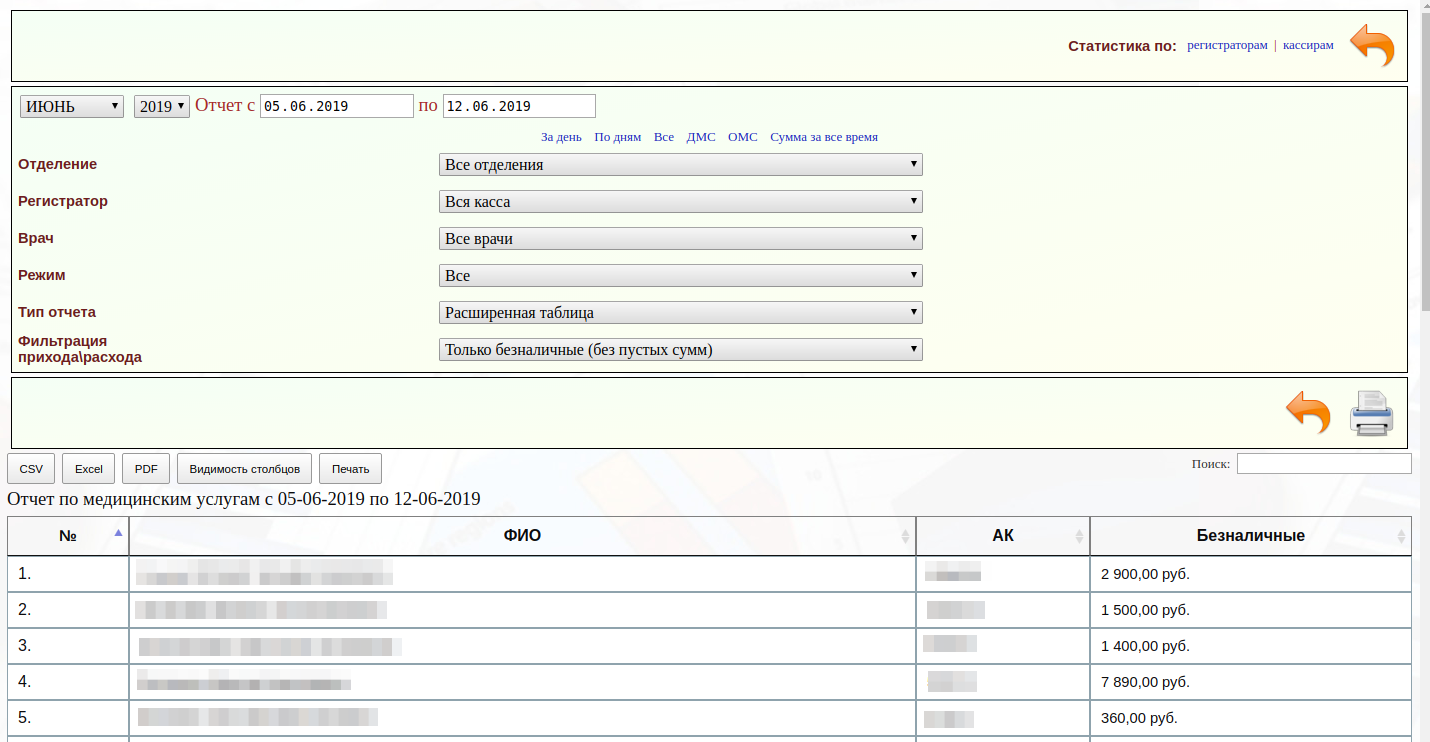
Task: Sort by the № column arrow
Action: click(118, 533)
